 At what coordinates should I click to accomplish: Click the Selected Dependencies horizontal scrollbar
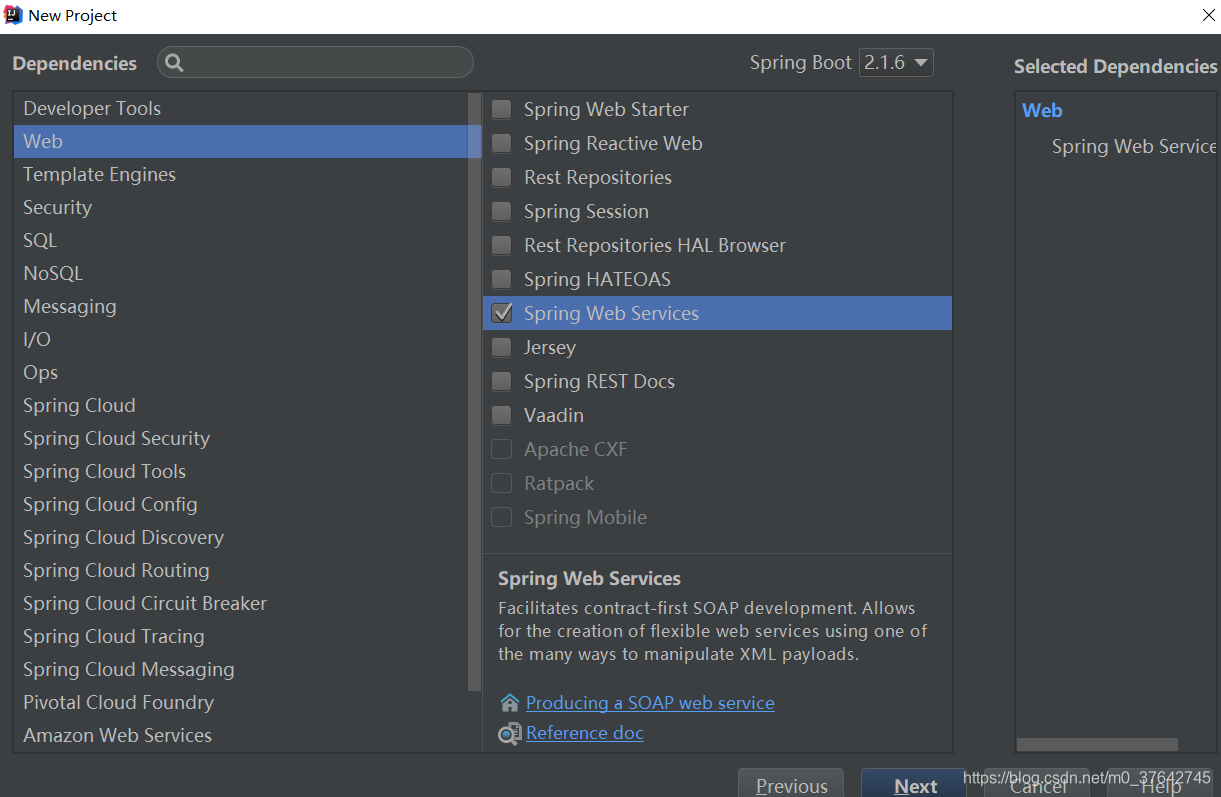1097,744
